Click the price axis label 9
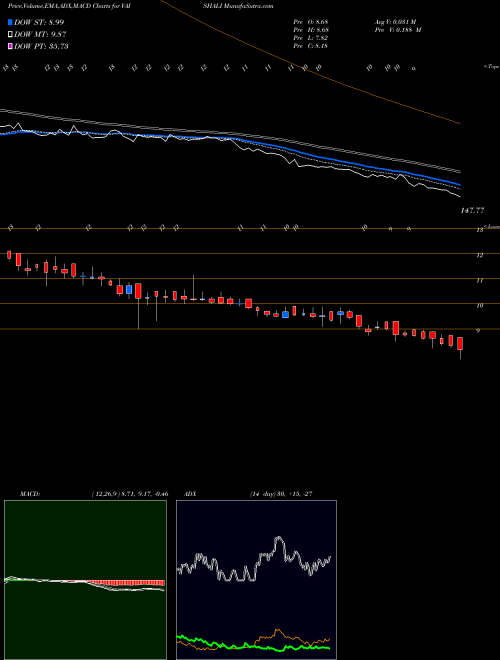Viewport: 500px width, 660px height. (478, 331)
